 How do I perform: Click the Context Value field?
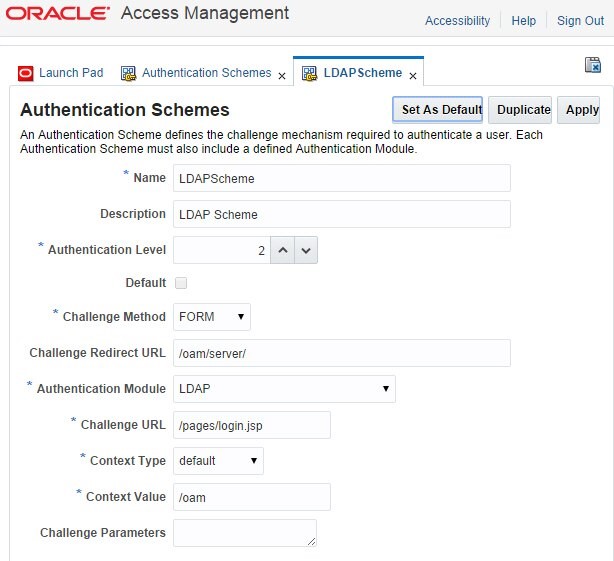(x=252, y=497)
